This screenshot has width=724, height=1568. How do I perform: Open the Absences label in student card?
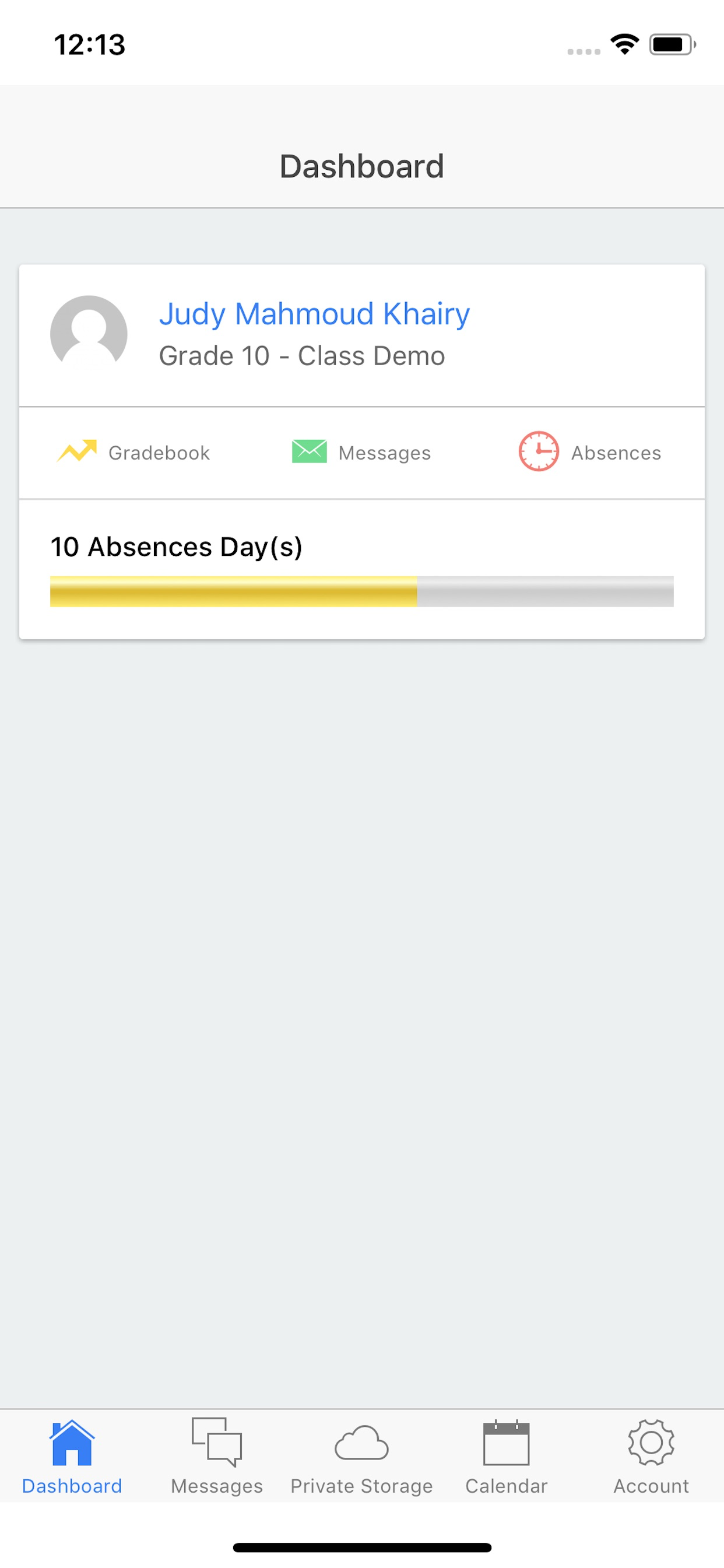click(x=616, y=453)
